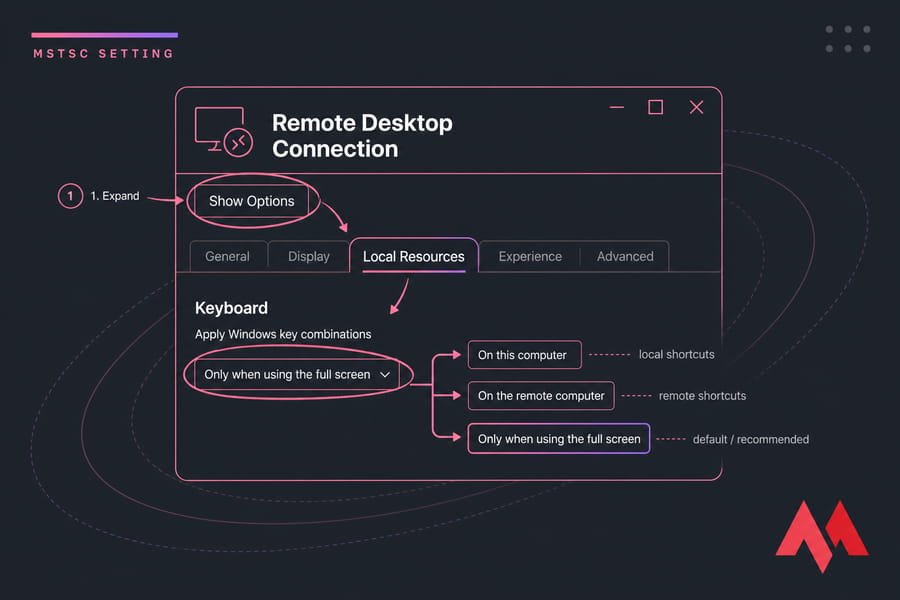Go to the Experience tab
The image size is (900, 600).
pyautogui.click(x=530, y=257)
